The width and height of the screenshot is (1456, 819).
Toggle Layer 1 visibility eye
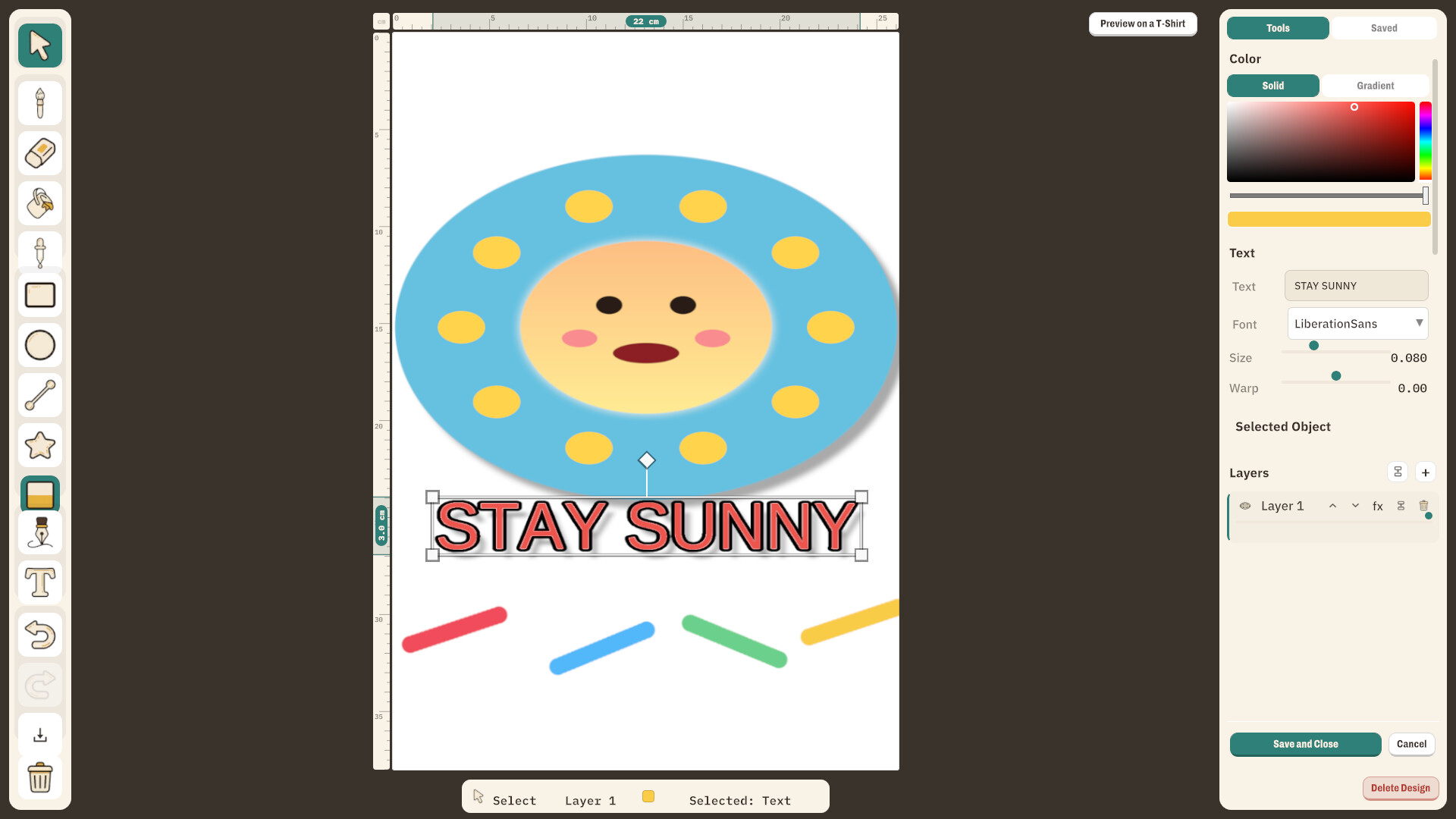[x=1245, y=506]
